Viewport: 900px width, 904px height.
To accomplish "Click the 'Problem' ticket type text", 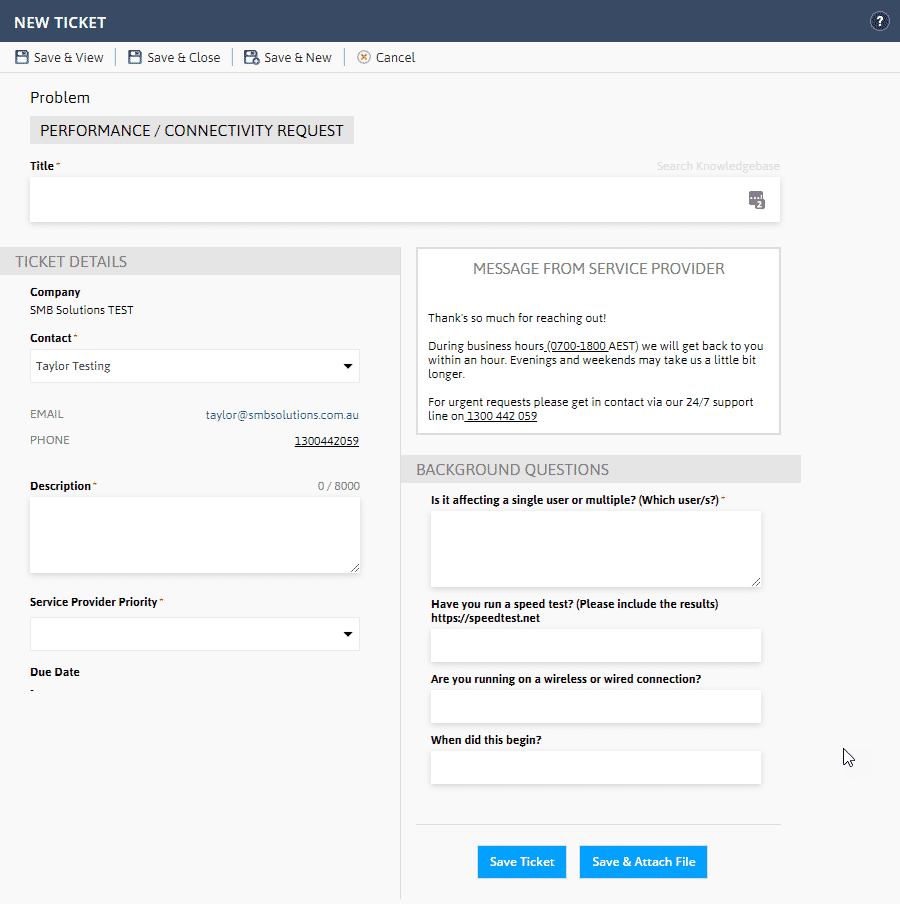I will [60, 98].
